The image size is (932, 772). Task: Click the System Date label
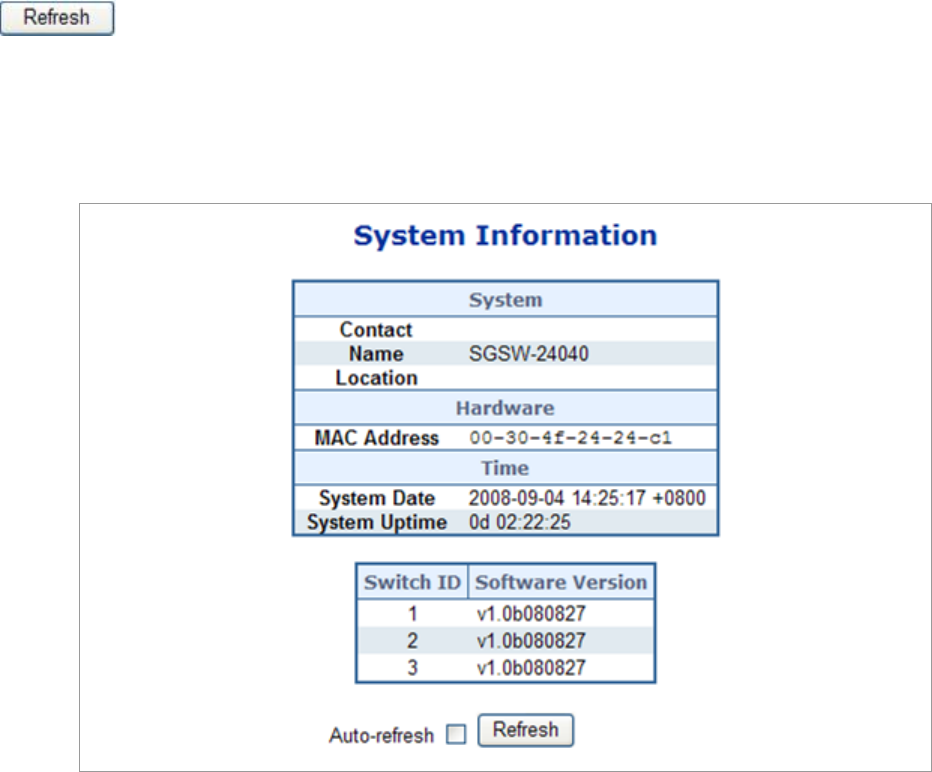click(x=376, y=498)
